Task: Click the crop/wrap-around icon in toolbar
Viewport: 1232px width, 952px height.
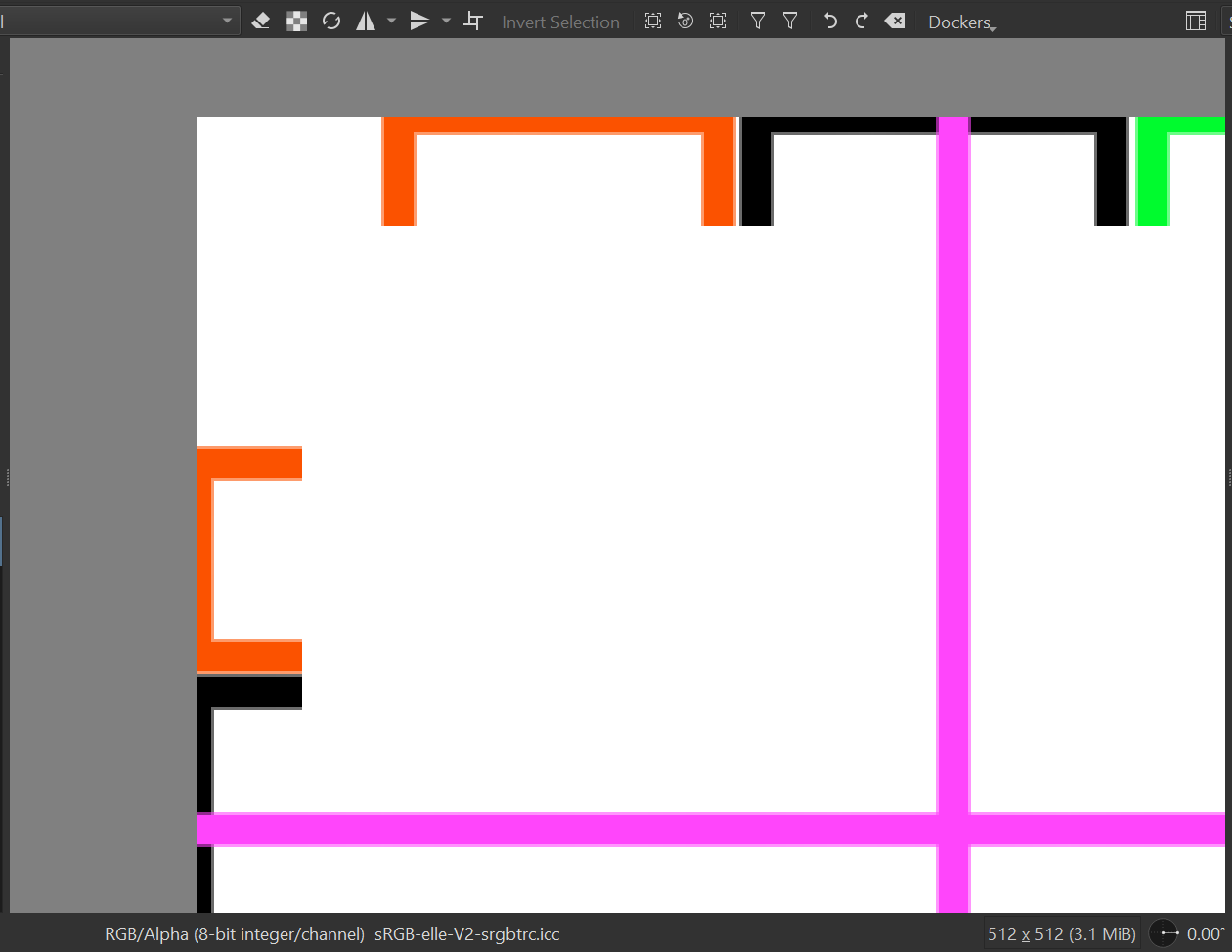Action: (473, 21)
